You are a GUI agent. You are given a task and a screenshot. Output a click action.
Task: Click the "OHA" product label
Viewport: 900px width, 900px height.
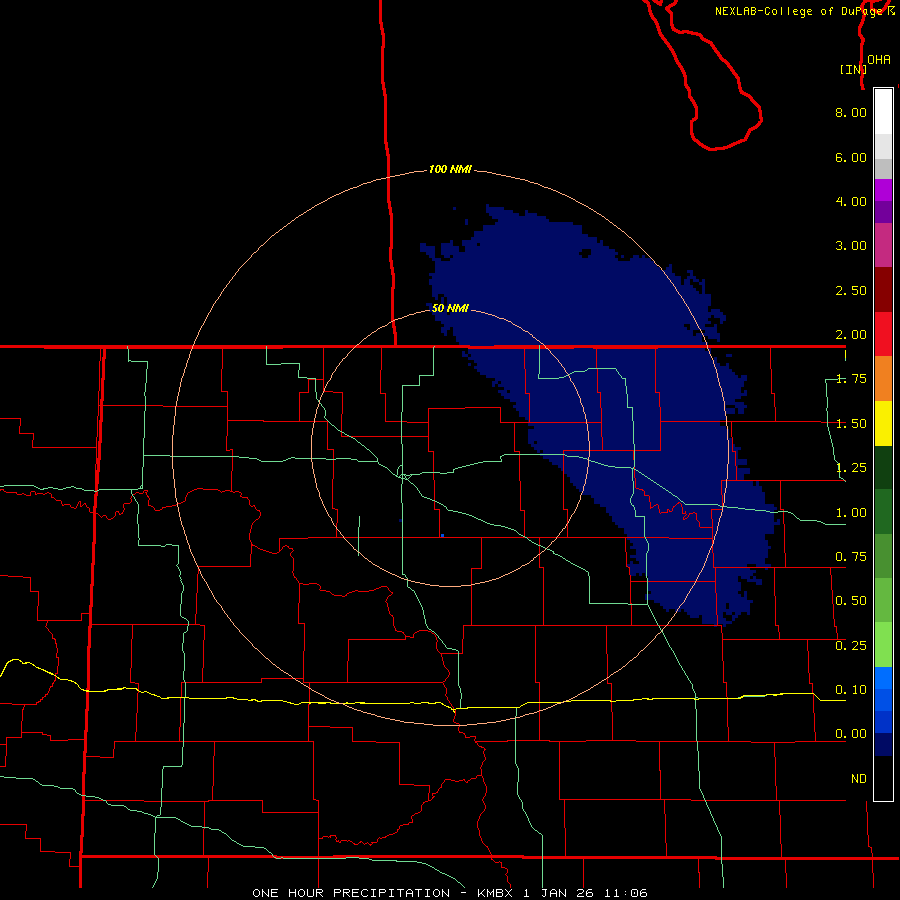[x=879, y=60]
